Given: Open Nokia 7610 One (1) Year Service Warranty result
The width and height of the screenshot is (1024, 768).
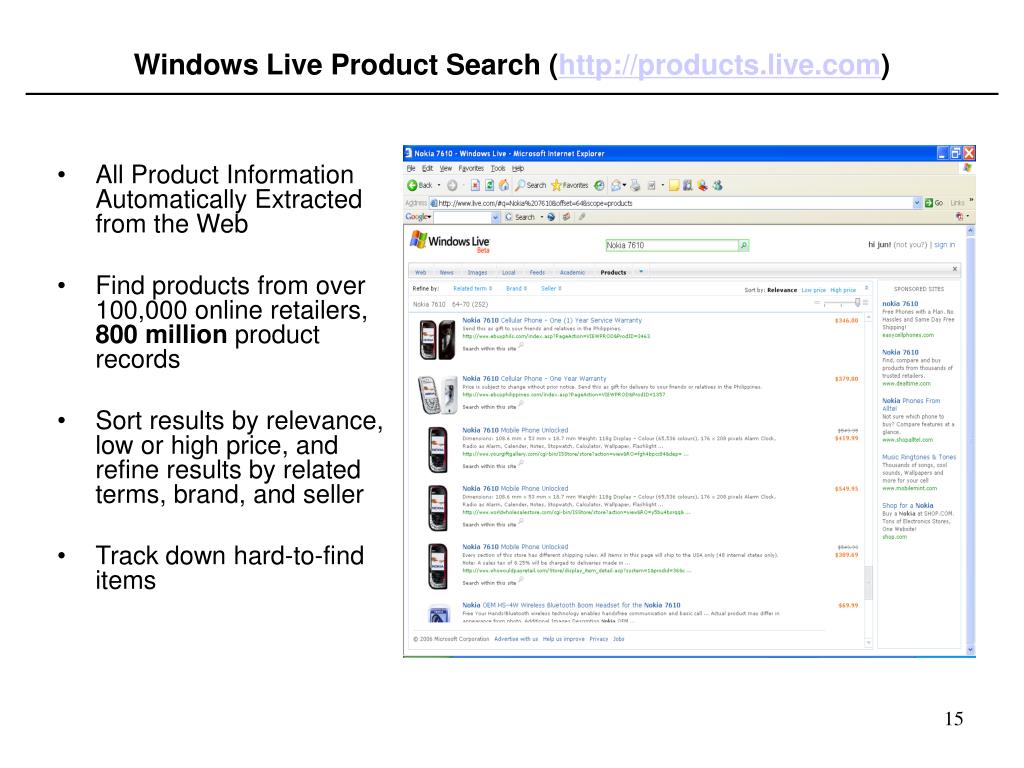Looking at the screenshot, I should click(552, 321).
